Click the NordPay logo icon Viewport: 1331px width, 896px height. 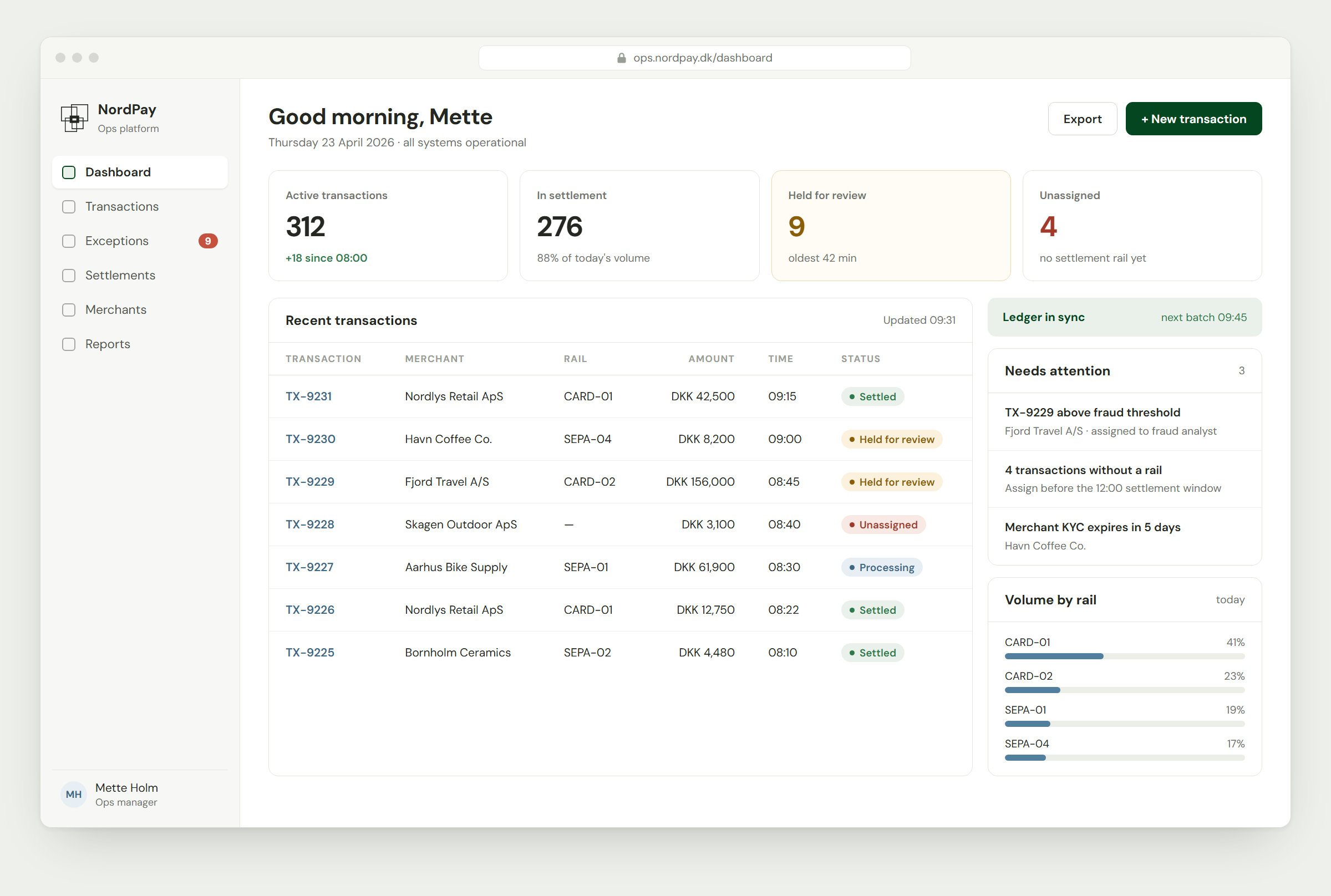tap(74, 118)
